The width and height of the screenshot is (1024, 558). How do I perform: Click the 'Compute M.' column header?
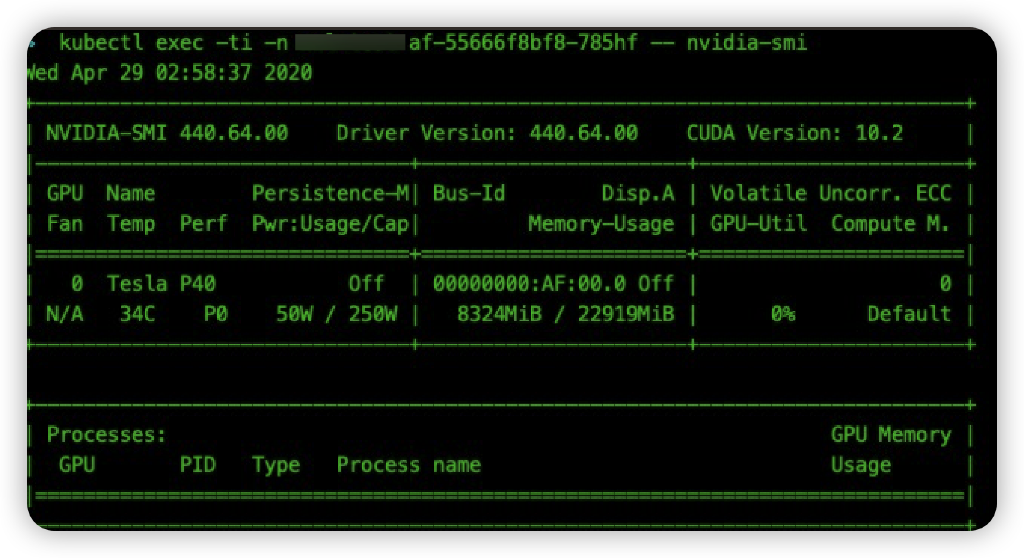coord(889,224)
